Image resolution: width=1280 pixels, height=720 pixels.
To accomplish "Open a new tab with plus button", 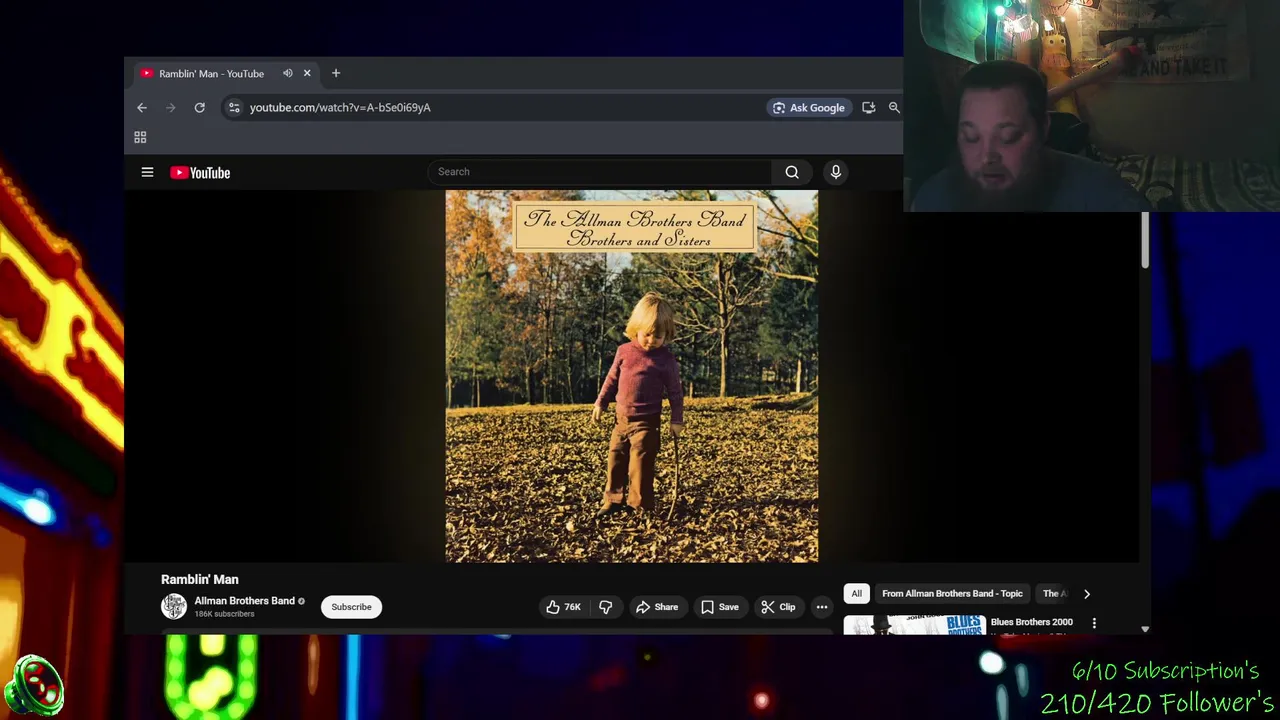I will (336, 73).
